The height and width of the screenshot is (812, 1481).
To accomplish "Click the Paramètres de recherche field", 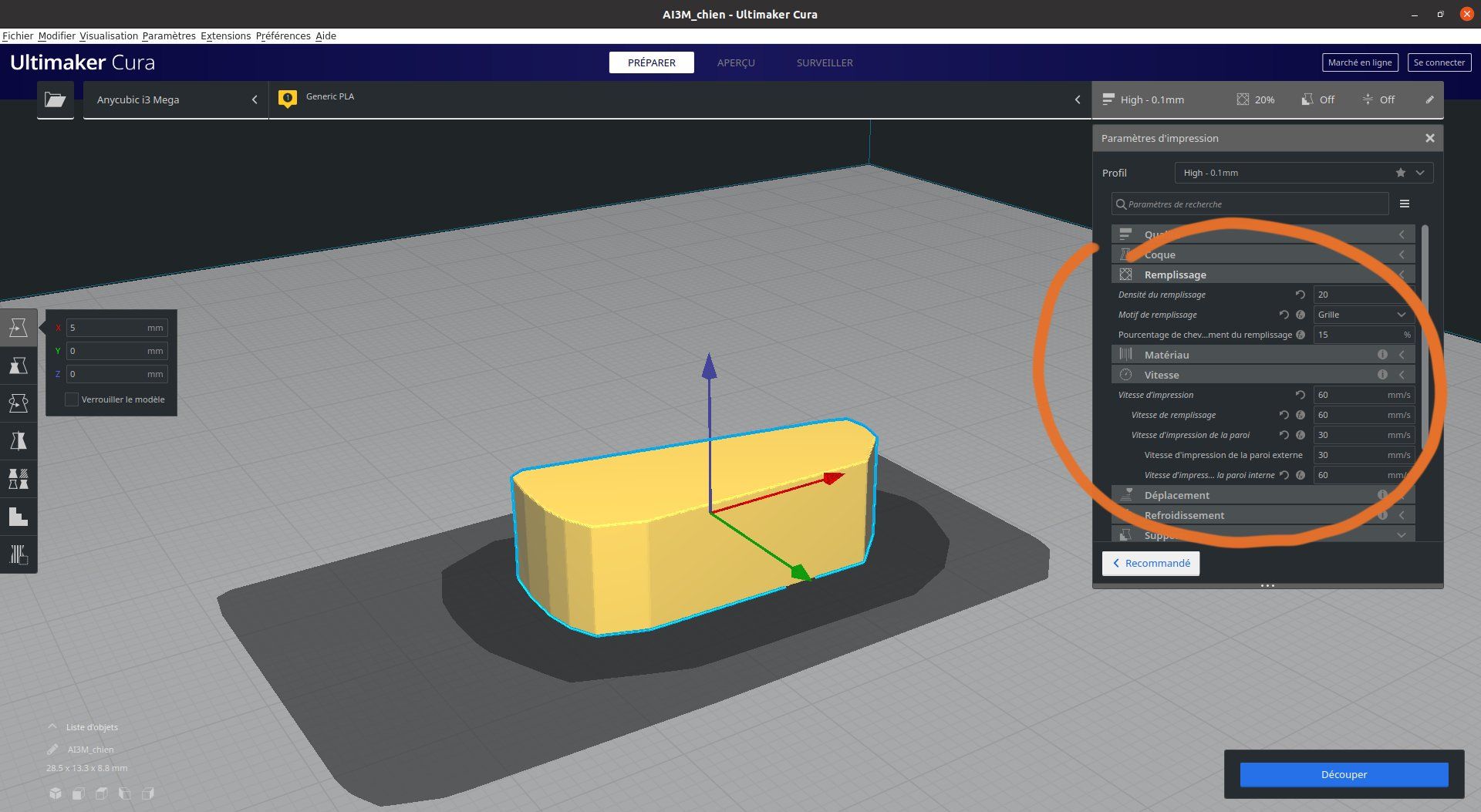I will click(x=1250, y=204).
